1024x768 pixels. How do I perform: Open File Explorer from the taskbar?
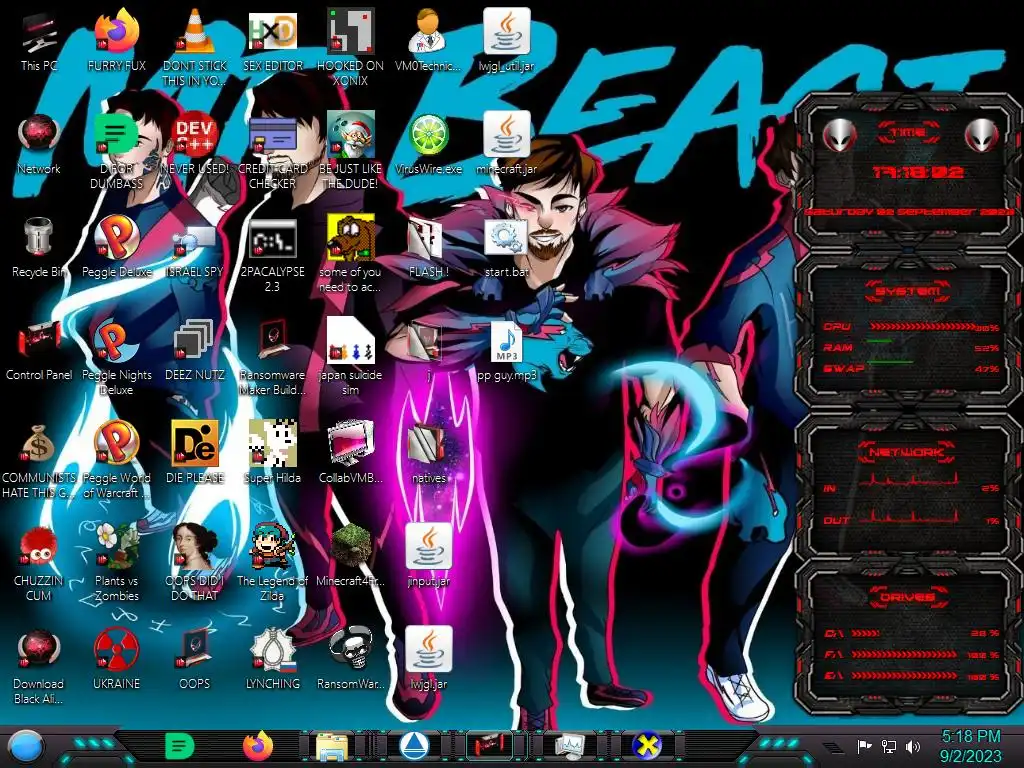332,746
